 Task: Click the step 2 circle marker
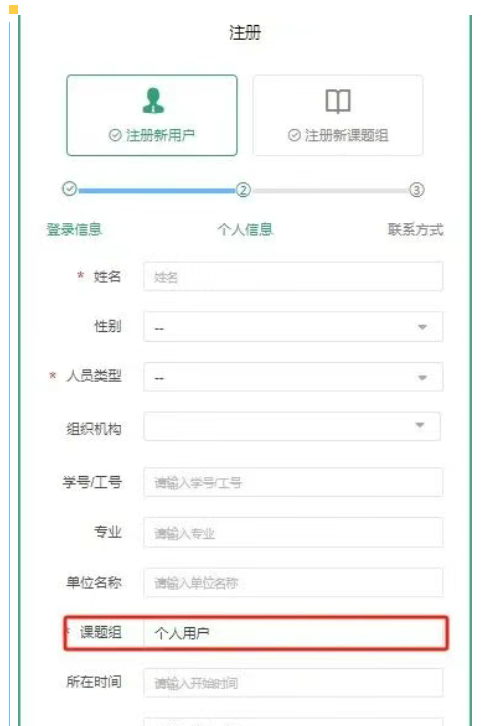click(243, 189)
